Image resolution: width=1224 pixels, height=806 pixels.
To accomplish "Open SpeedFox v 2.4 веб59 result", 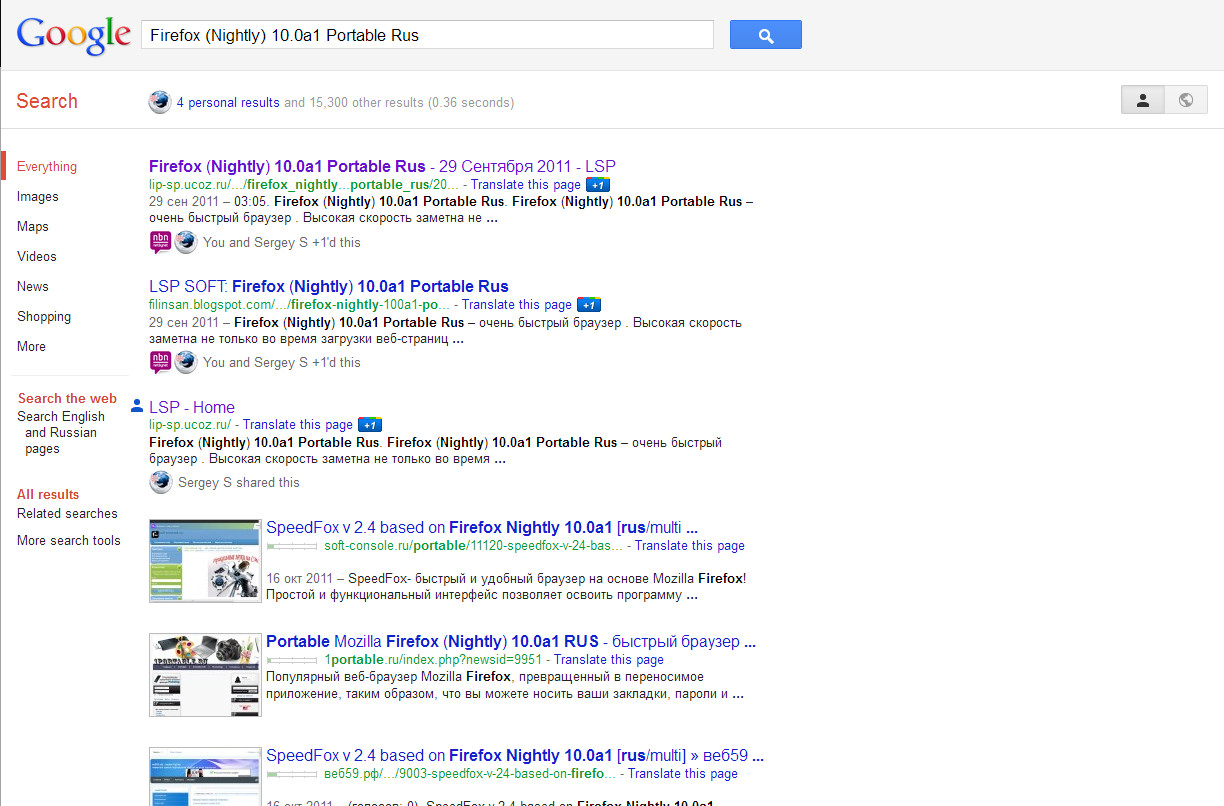I will (515, 755).
